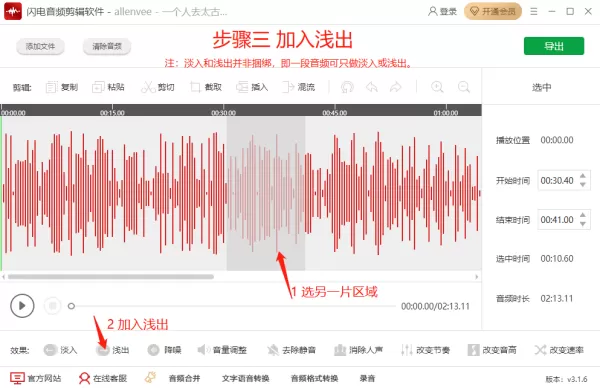Click the highlighted selected waveform region

266,193
